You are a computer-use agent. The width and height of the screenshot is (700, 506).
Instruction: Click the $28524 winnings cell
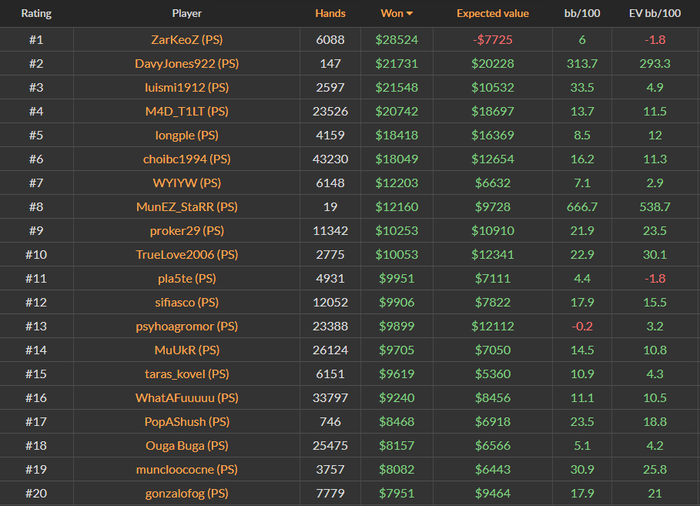(396, 39)
